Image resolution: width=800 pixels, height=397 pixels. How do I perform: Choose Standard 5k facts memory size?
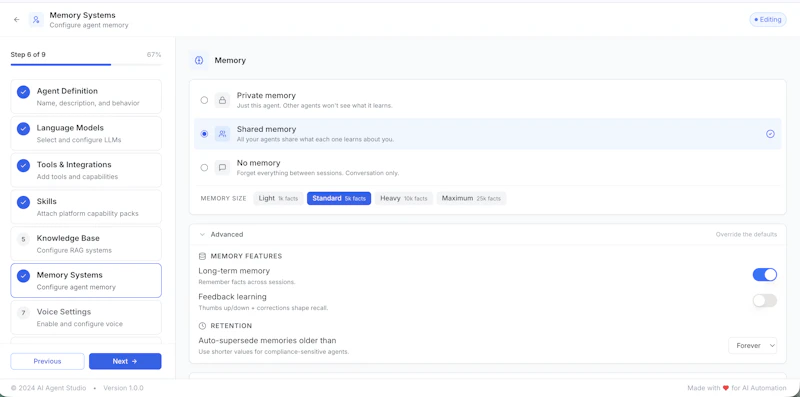pos(339,198)
